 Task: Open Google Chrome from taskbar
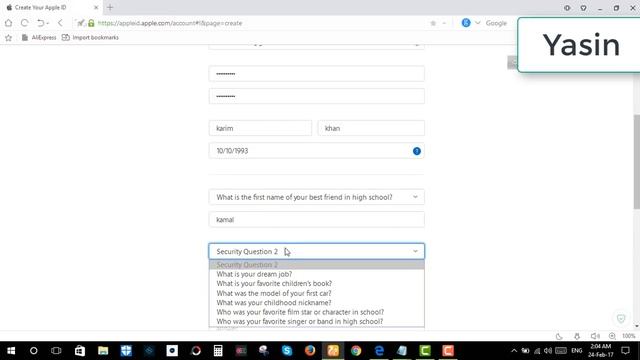click(356, 351)
